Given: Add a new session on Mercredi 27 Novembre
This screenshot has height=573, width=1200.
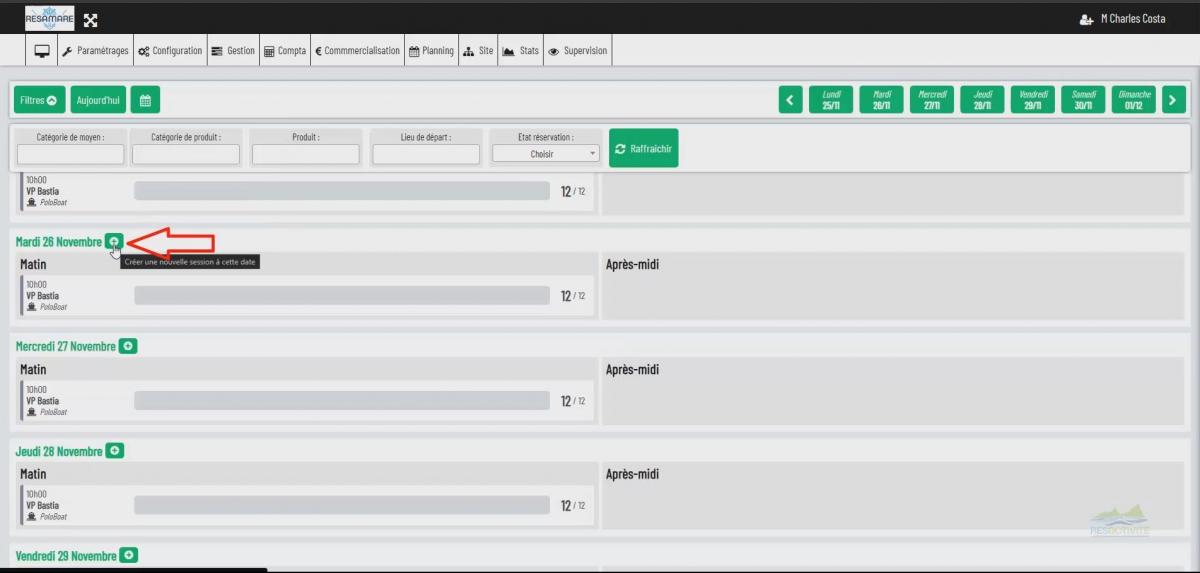Looking at the screenshot, I should pos(128,346).
